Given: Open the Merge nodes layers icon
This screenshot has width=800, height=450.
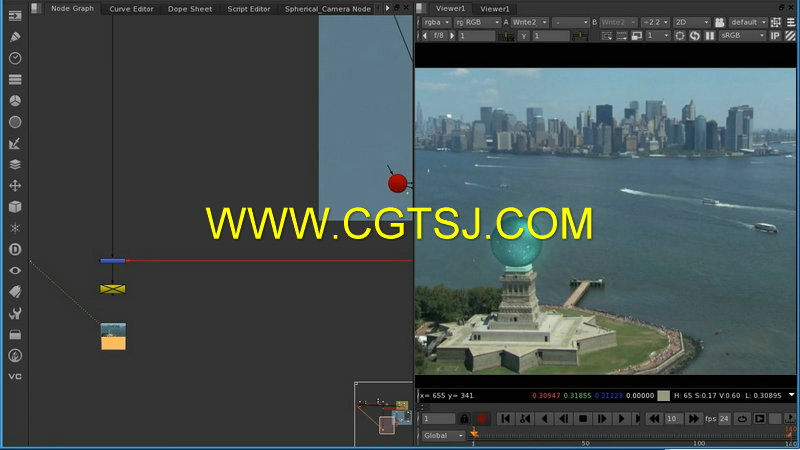Looking at the screenshot, I should pos(15,164).
